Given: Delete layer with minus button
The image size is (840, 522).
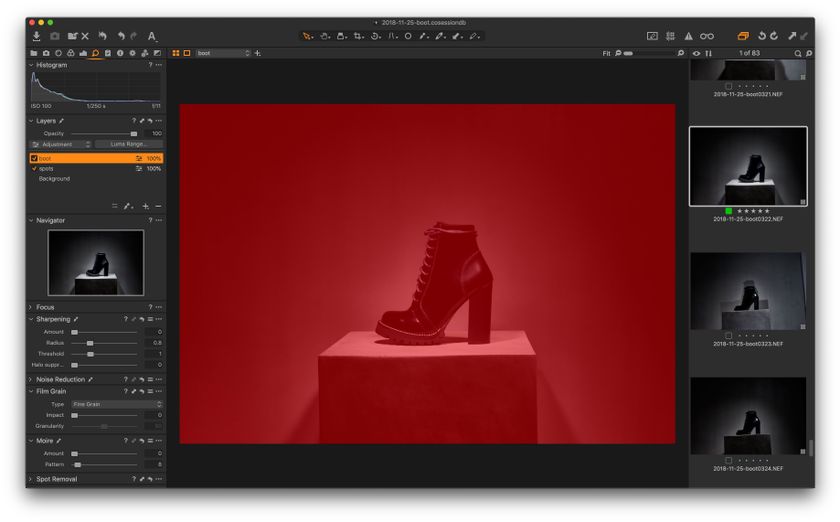Looking at the screenshot, I should (158, 206).
